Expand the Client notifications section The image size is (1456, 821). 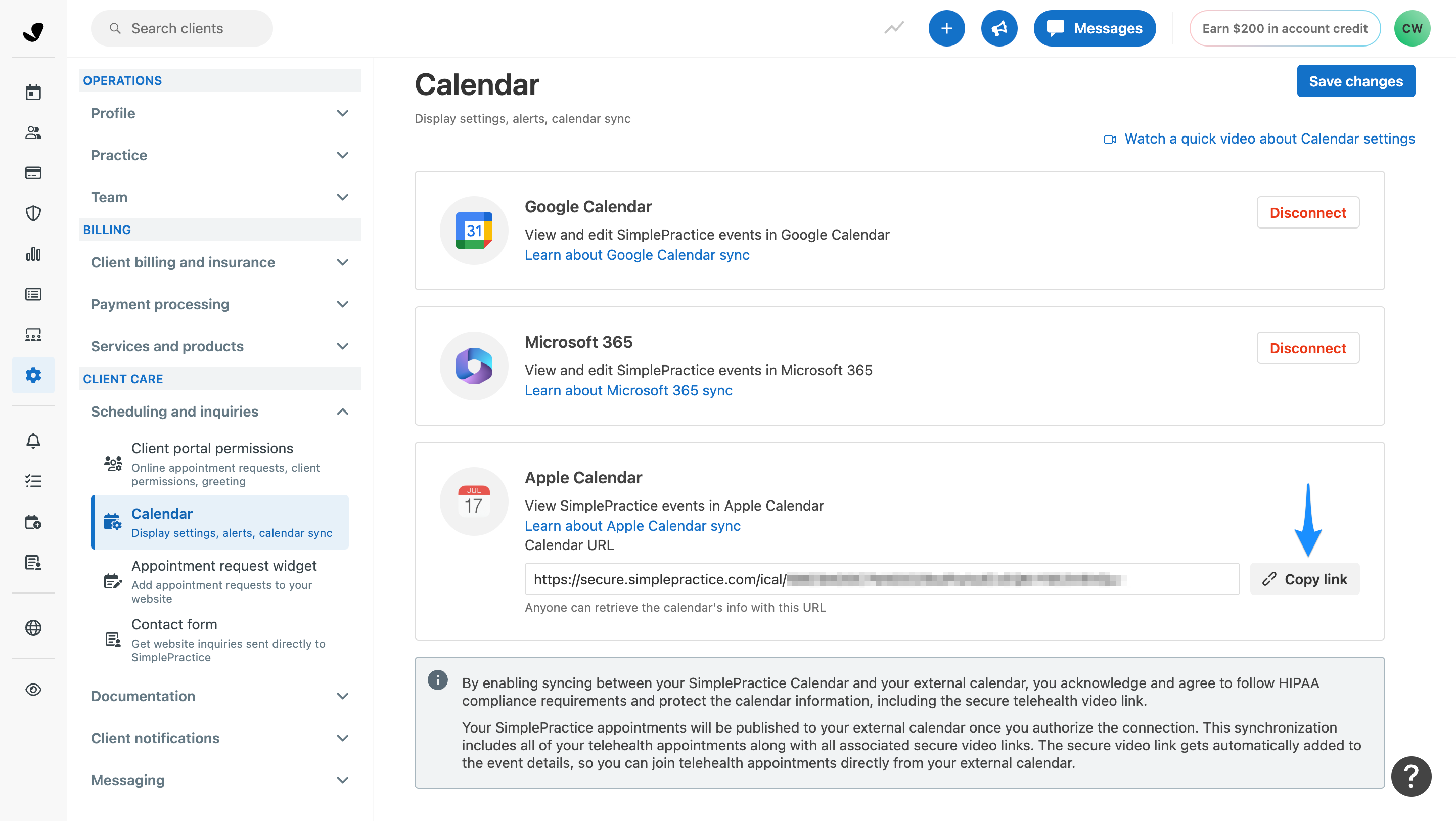click(x=220, y=738)
